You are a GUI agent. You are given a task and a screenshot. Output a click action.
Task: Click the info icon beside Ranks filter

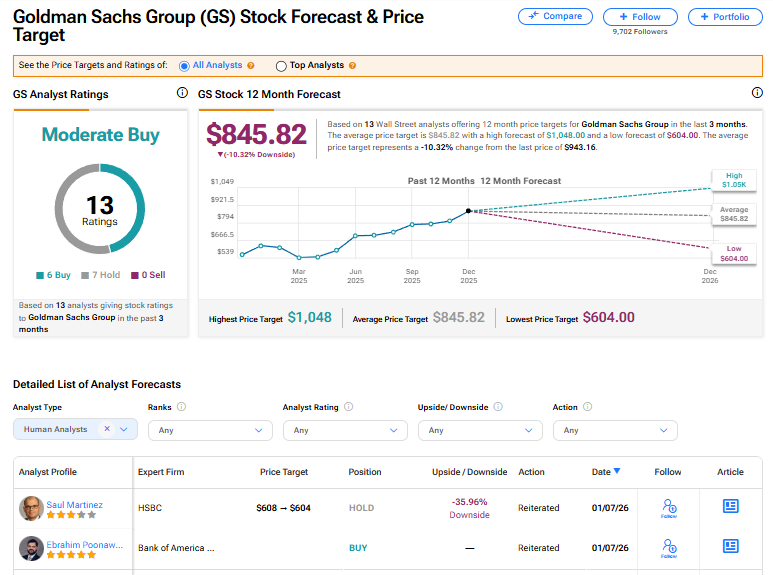point(181,407)
